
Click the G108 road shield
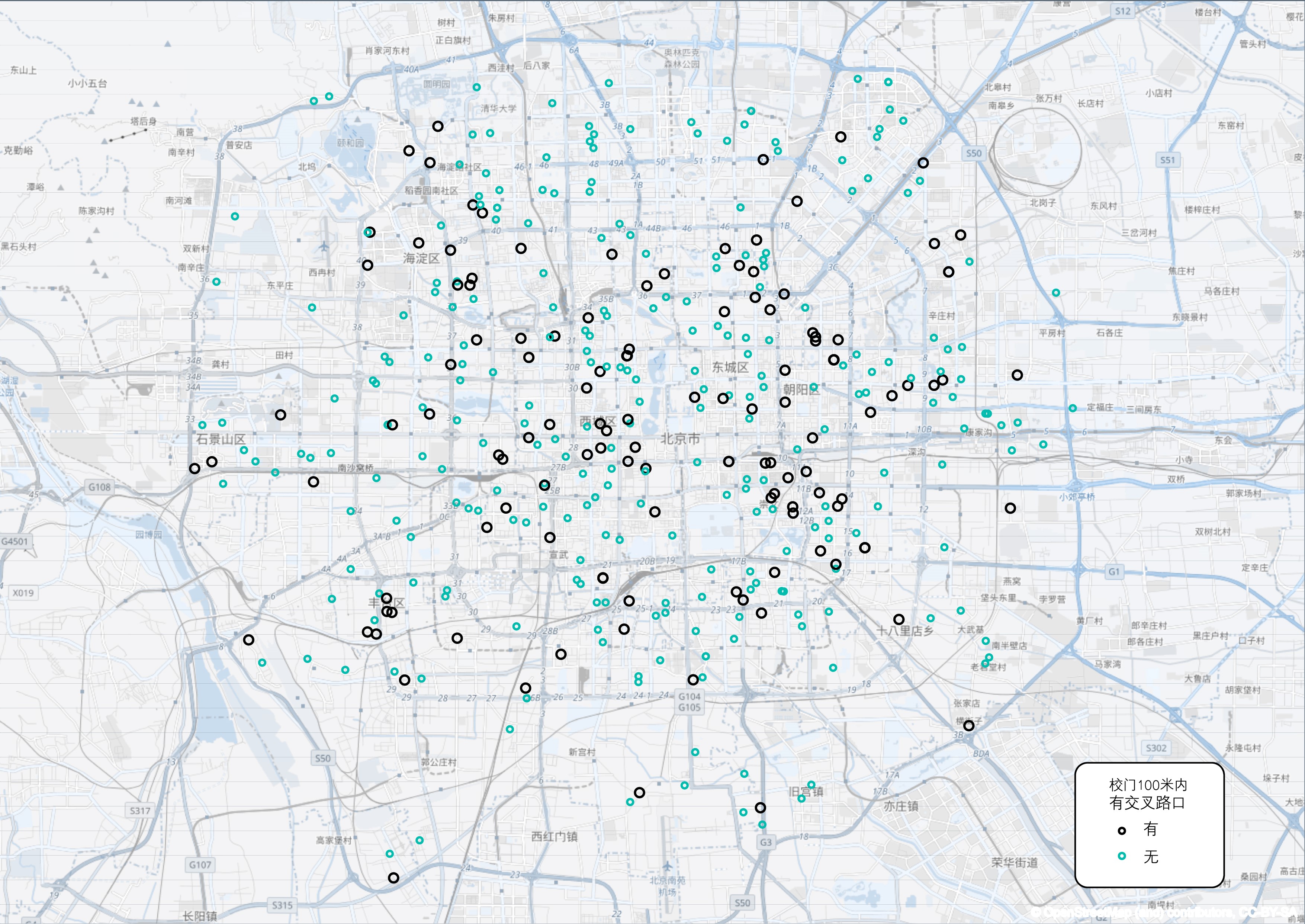[x=100, y=487]
